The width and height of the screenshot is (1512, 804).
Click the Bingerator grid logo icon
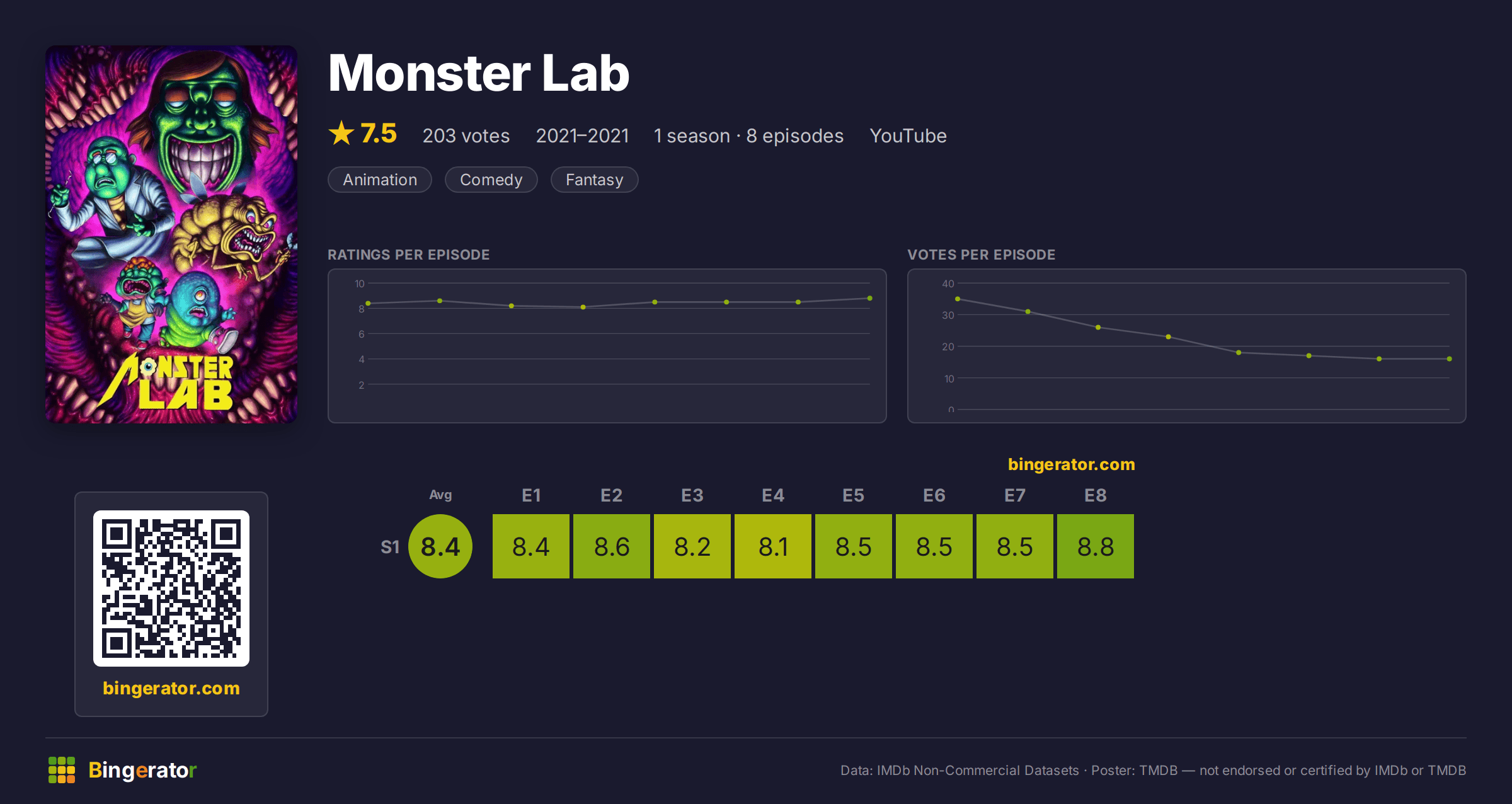point(62,770)
